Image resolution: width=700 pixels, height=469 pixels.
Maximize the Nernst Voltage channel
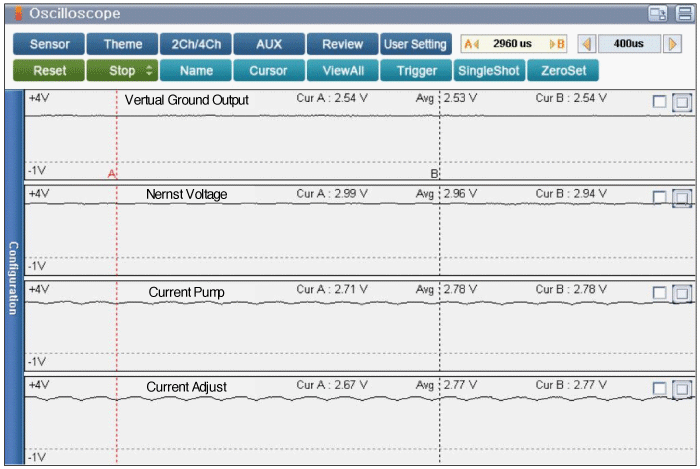682,198
